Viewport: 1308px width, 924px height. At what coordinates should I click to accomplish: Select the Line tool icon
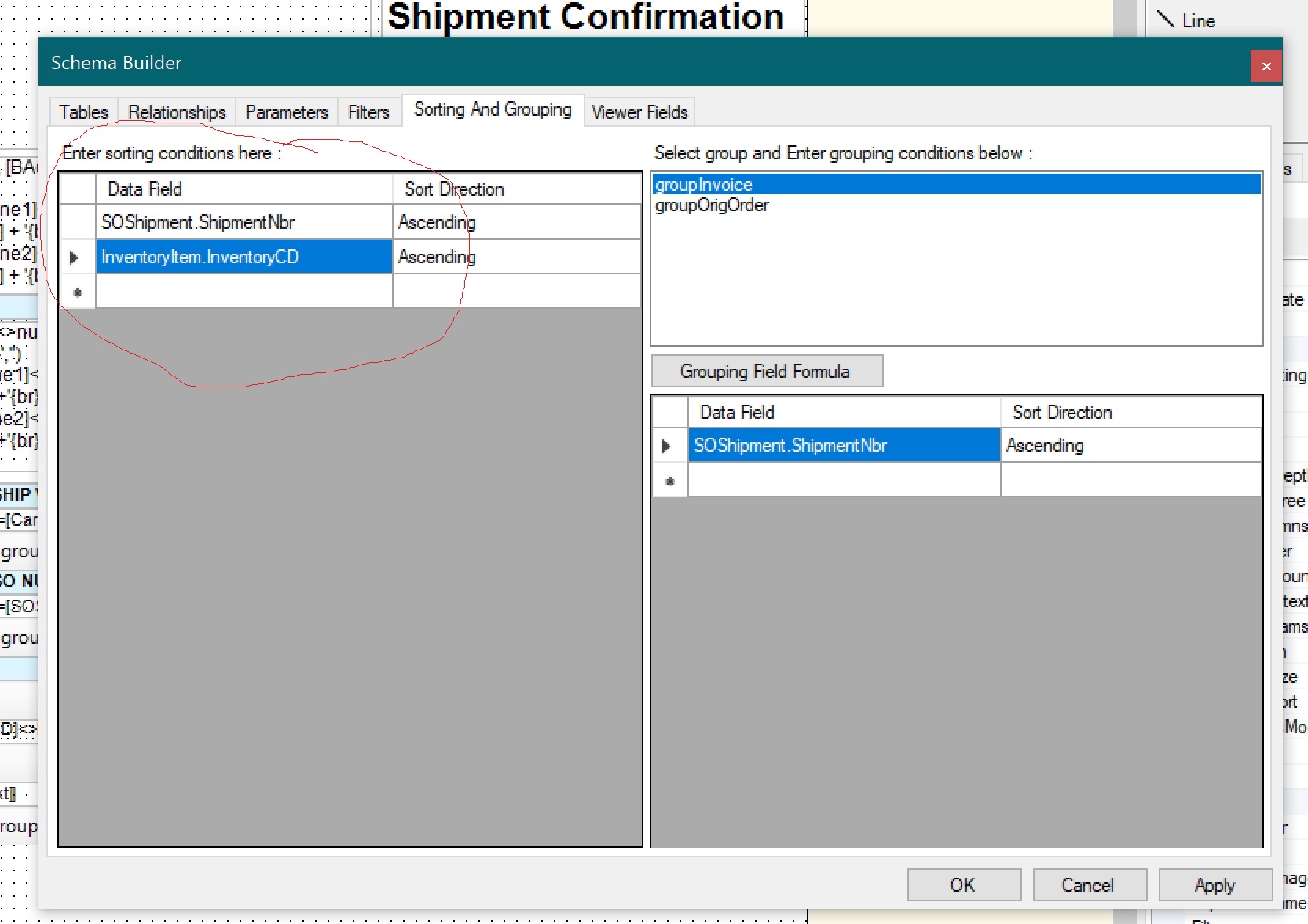[x=1166, y=20]
